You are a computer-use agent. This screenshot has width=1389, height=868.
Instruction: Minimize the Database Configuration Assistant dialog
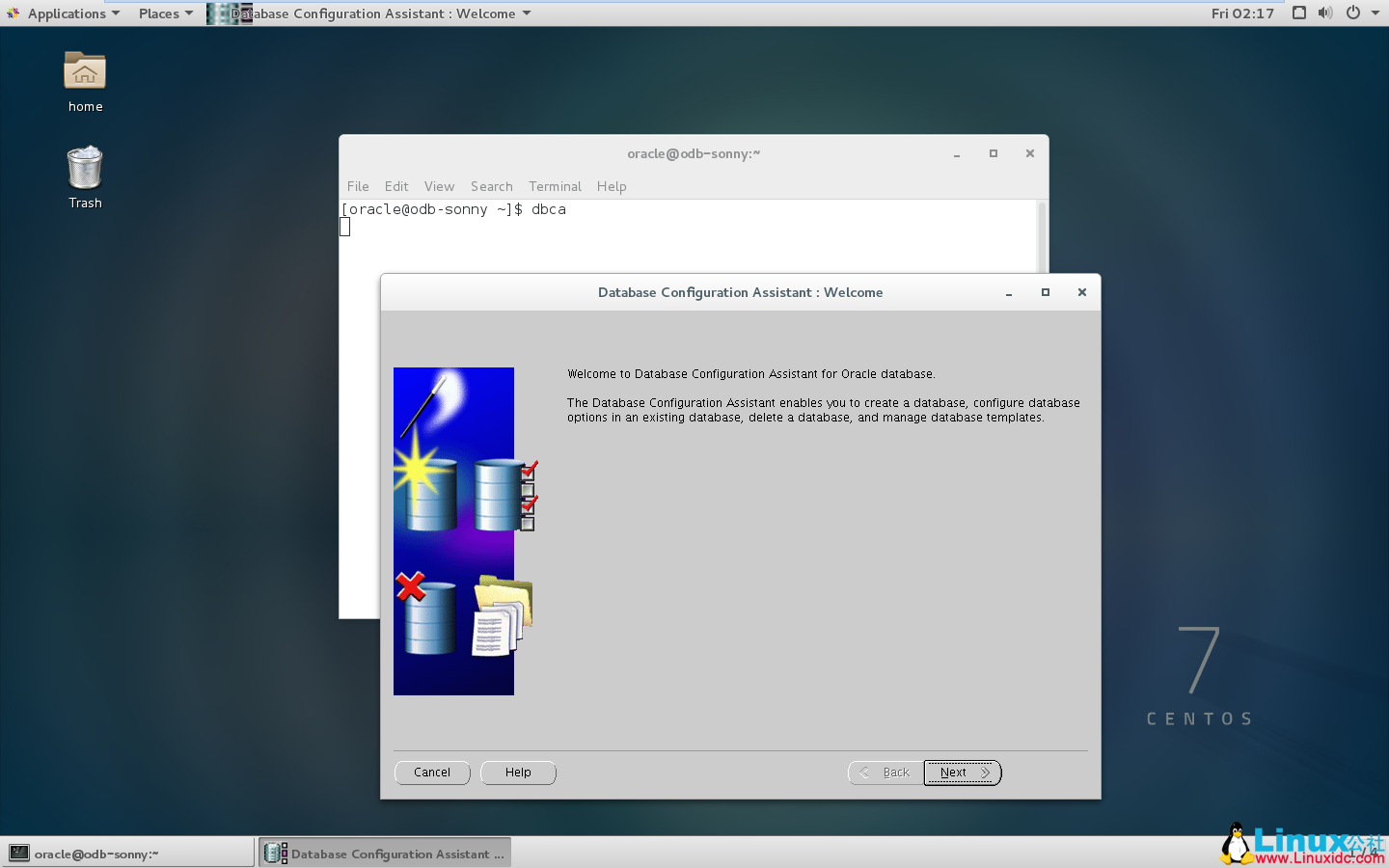pyautogui.click(x=1009, y=293)
